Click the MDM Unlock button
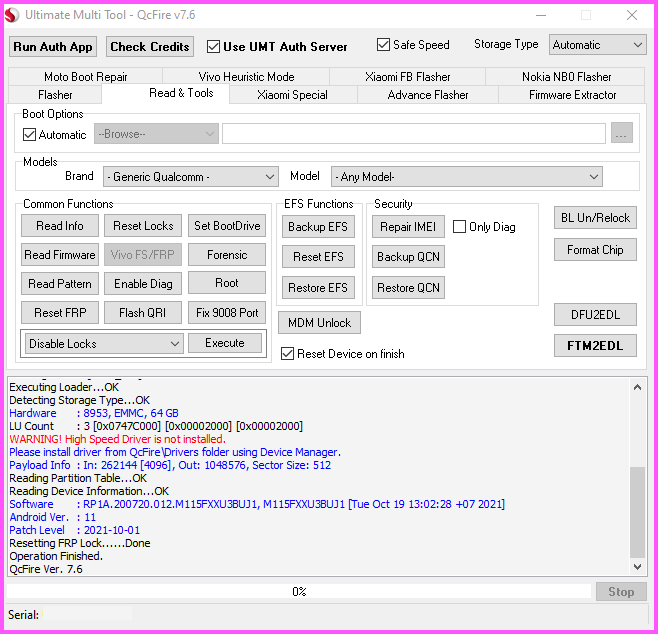Image resolution: width=658 pixels, height=634 pixels. 319,323
